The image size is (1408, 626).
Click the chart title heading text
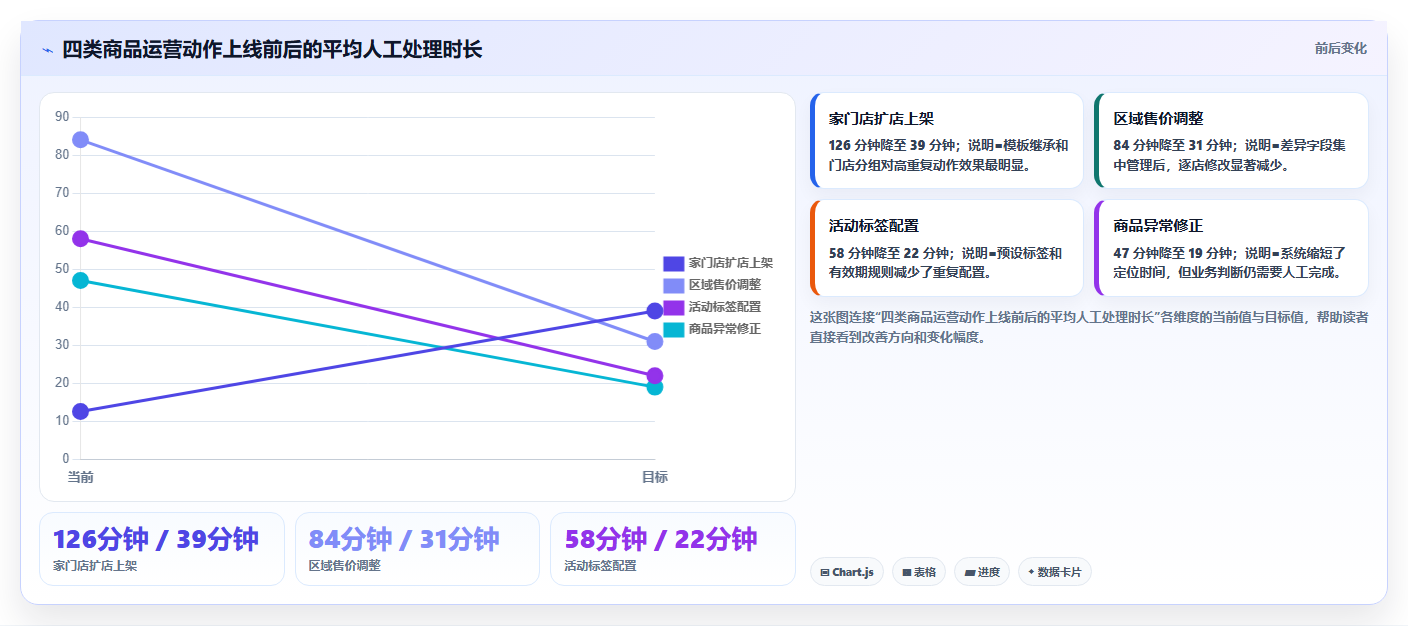pos(272,49)
